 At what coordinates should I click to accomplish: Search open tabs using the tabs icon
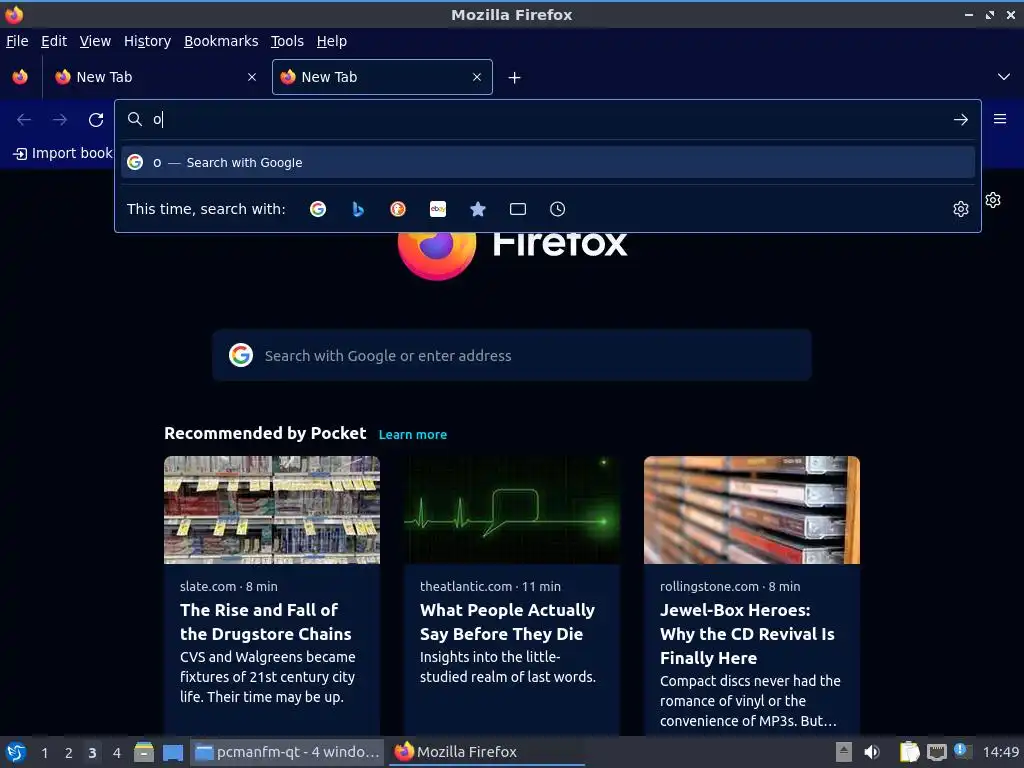518,209
